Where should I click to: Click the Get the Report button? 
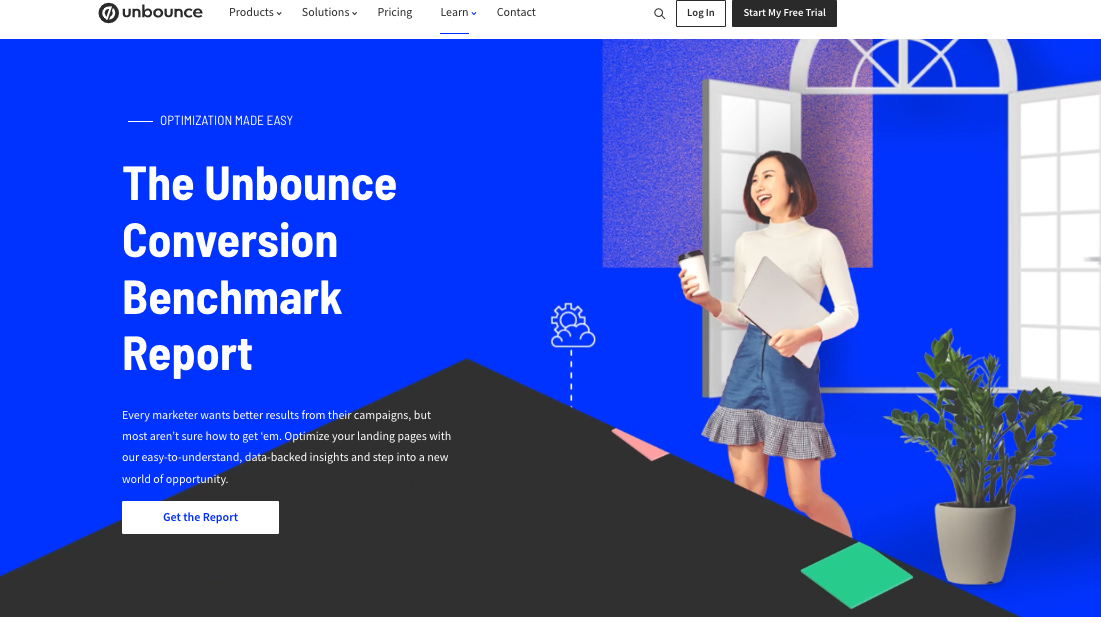(x=200, y=517)
